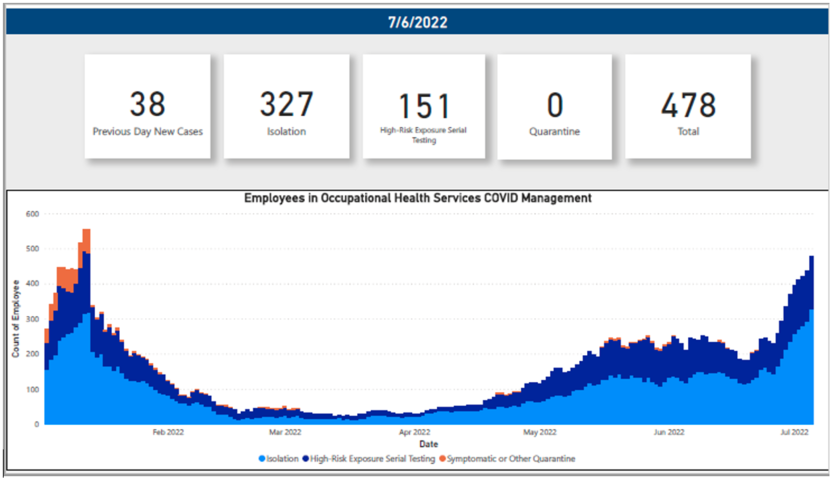
Task: Click the Feb 2022 x-axis label
Action: [x=167, y=433]
